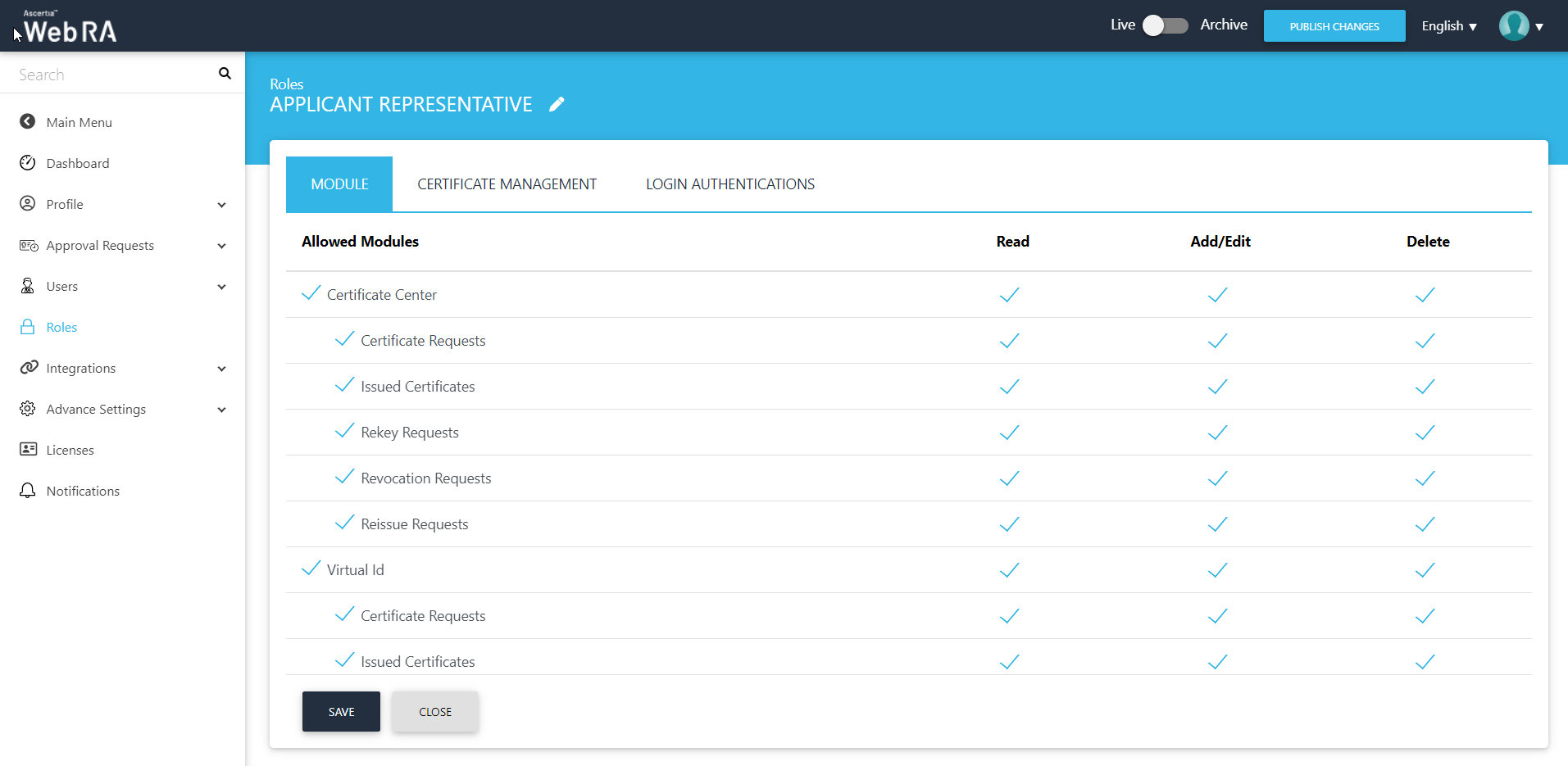Click the user avatar icon
Viewport: 1568px width, 766px height.
[x=1514, y=25]
